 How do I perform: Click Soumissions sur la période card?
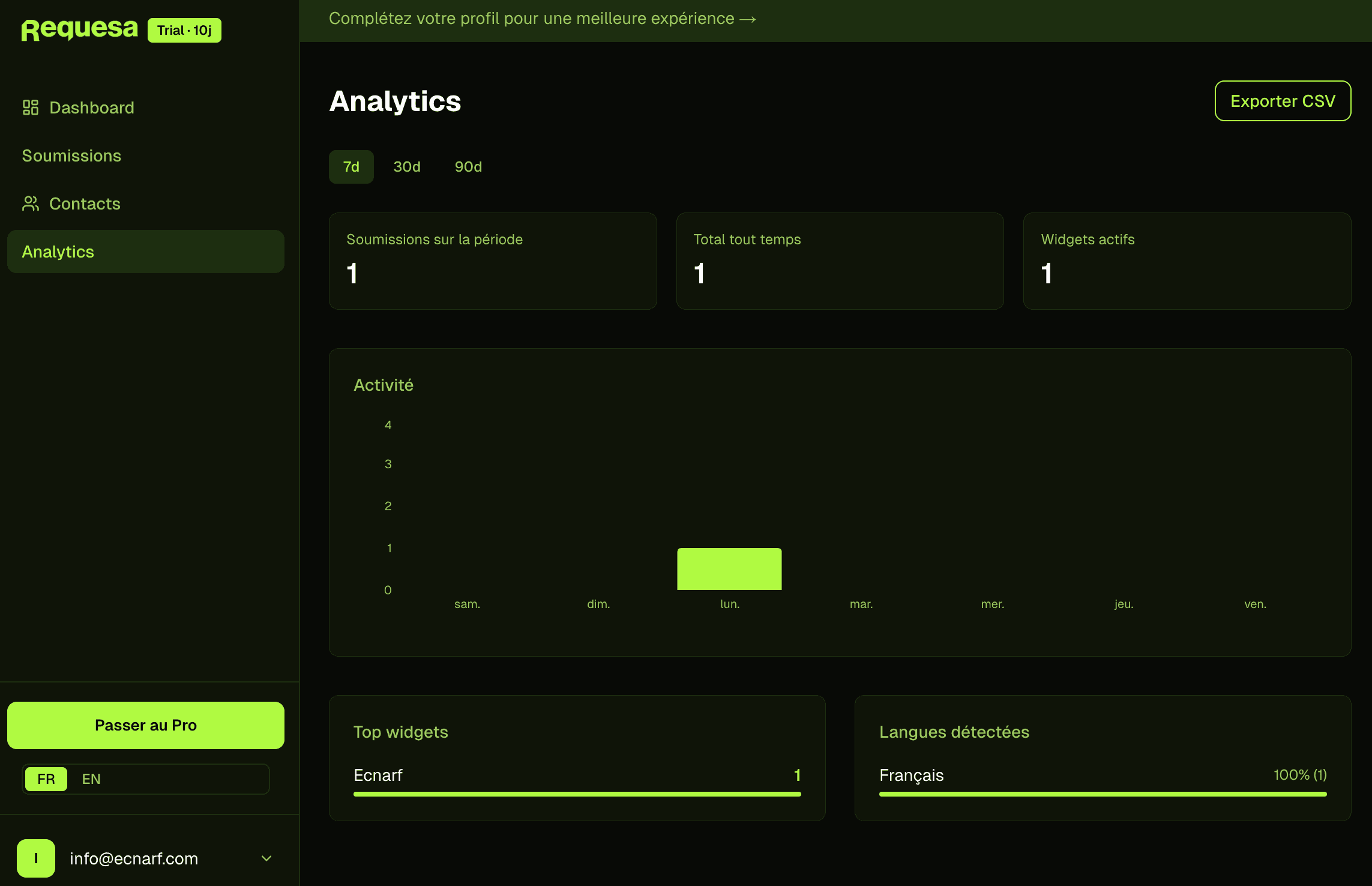point(493,261)
